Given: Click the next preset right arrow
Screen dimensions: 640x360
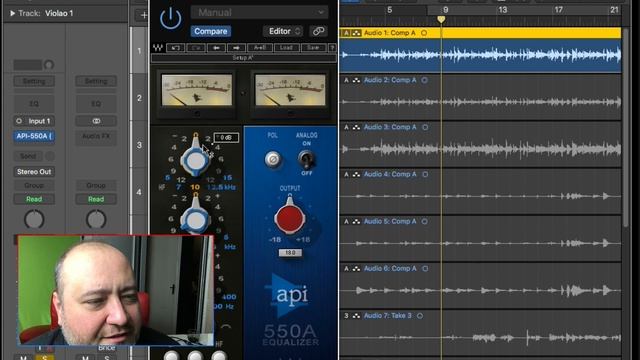Looking at the screenshot, I should (x=236, y=48).
